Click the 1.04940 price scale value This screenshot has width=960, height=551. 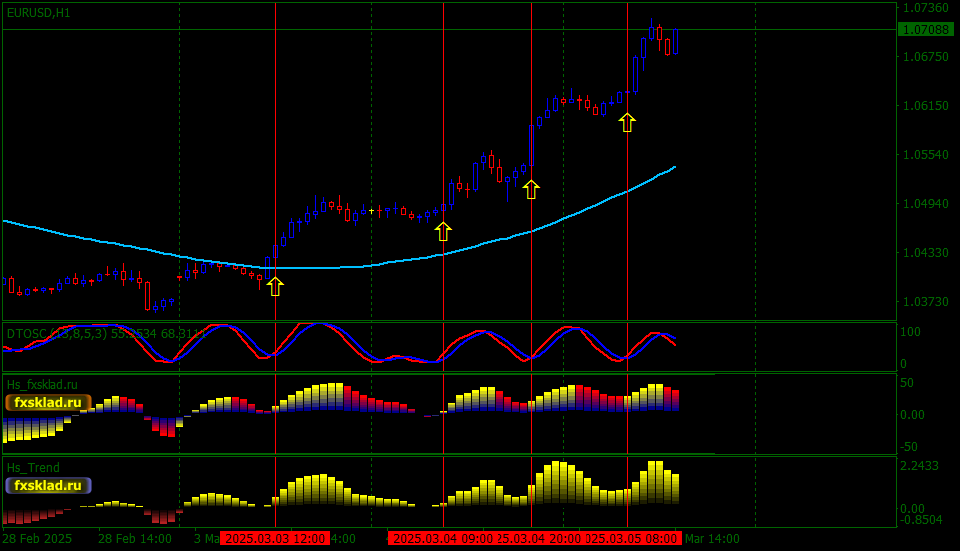point(926,203)
